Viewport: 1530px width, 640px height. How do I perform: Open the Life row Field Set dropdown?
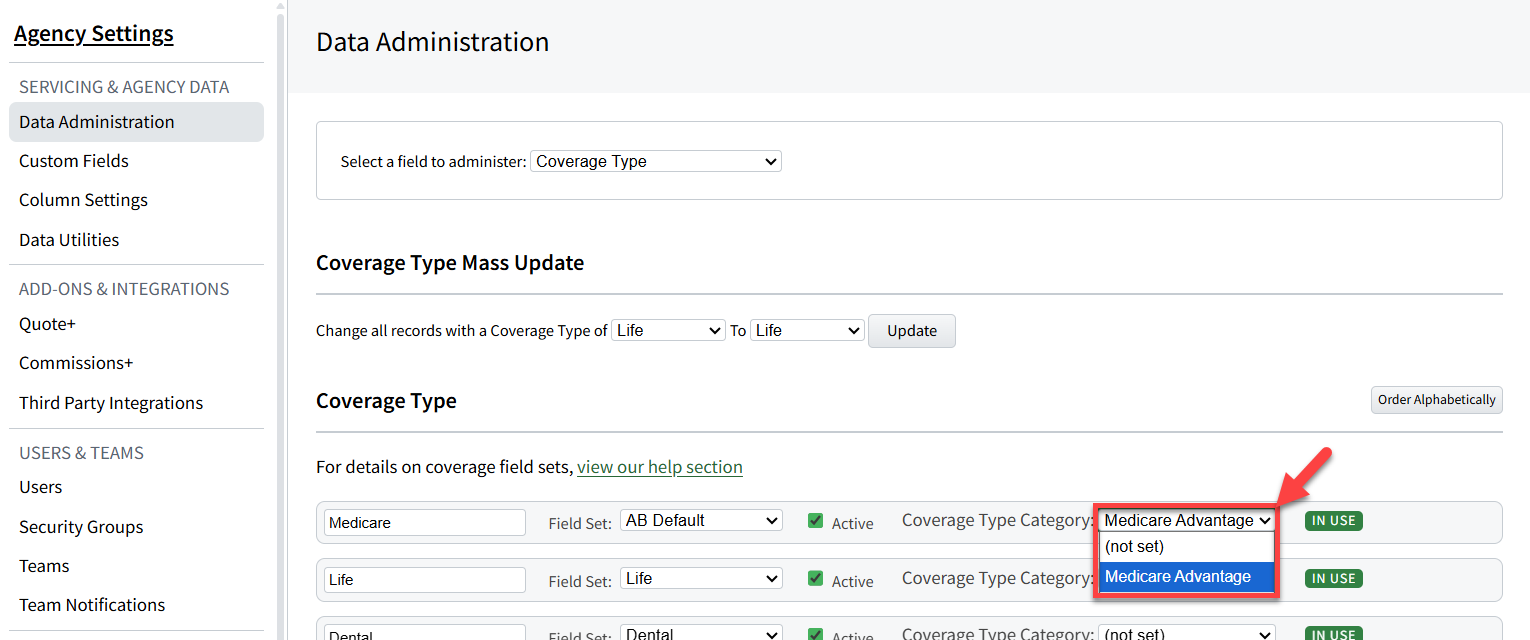(701, 578)
